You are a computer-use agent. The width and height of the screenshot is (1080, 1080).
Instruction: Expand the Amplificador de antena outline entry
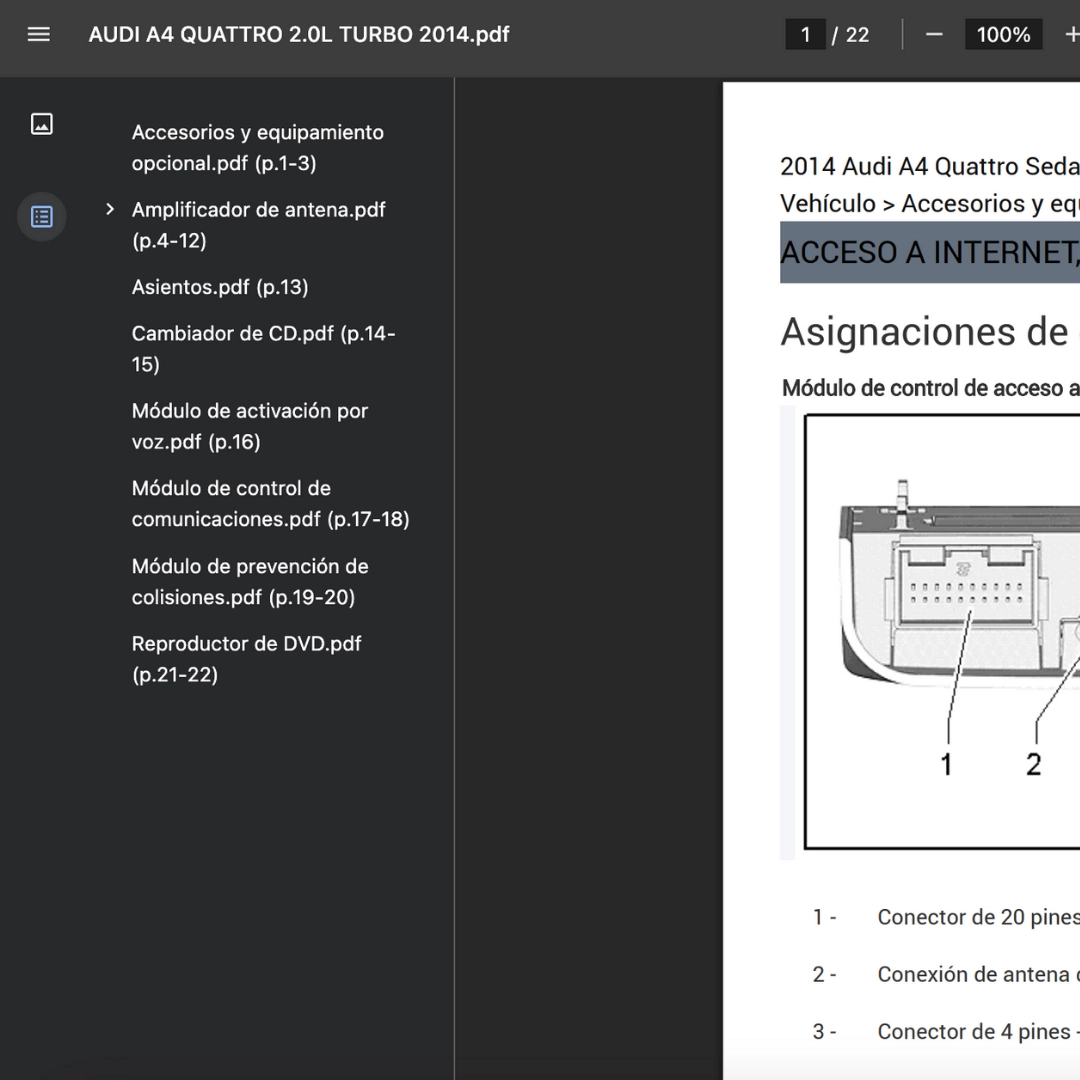[x=110, y=209]
